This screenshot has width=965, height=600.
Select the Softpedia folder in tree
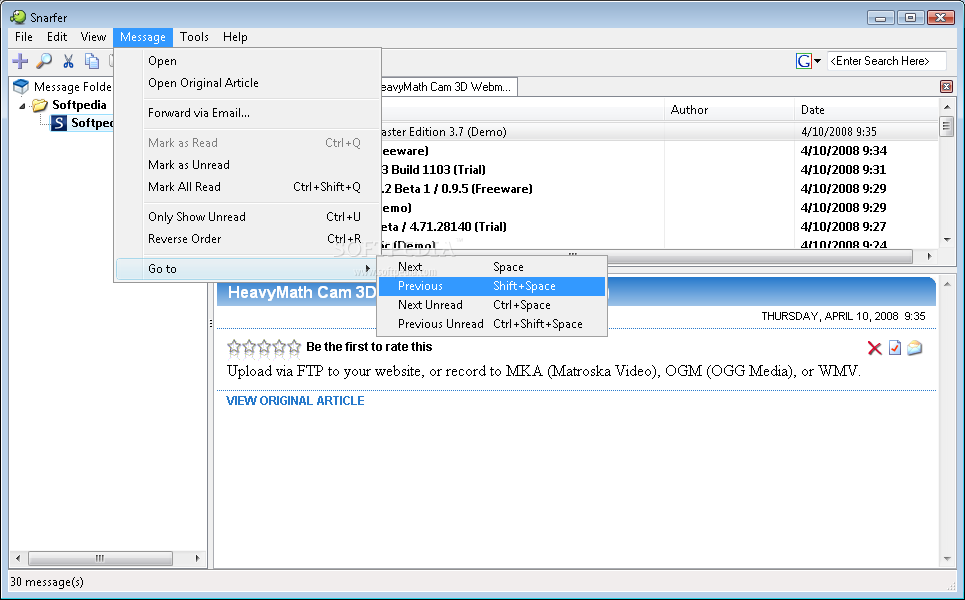coord(79,105)
